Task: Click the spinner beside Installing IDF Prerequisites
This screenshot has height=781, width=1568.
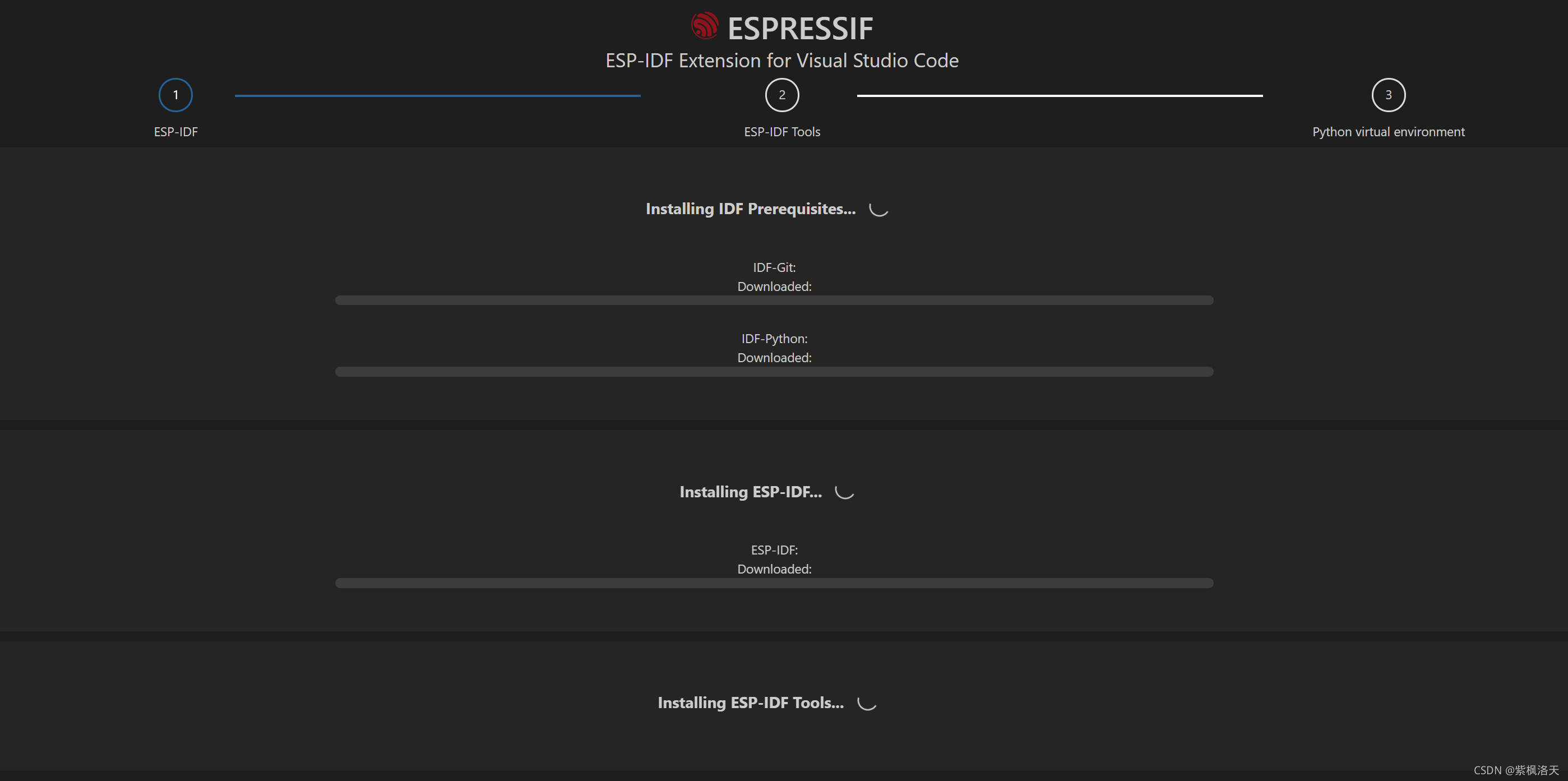Action: (x=878, y=209)
